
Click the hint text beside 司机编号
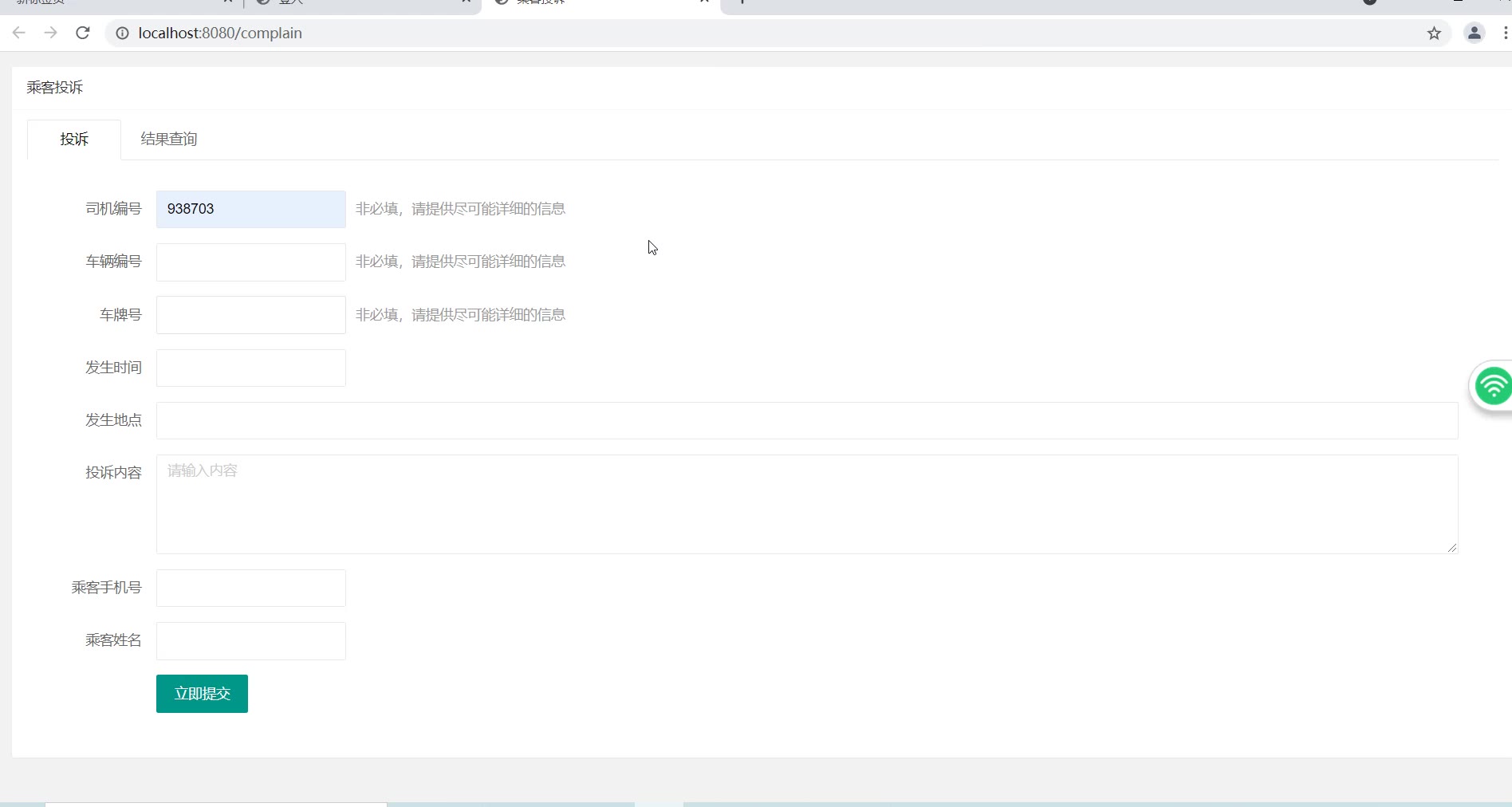(x=460, y=209)
